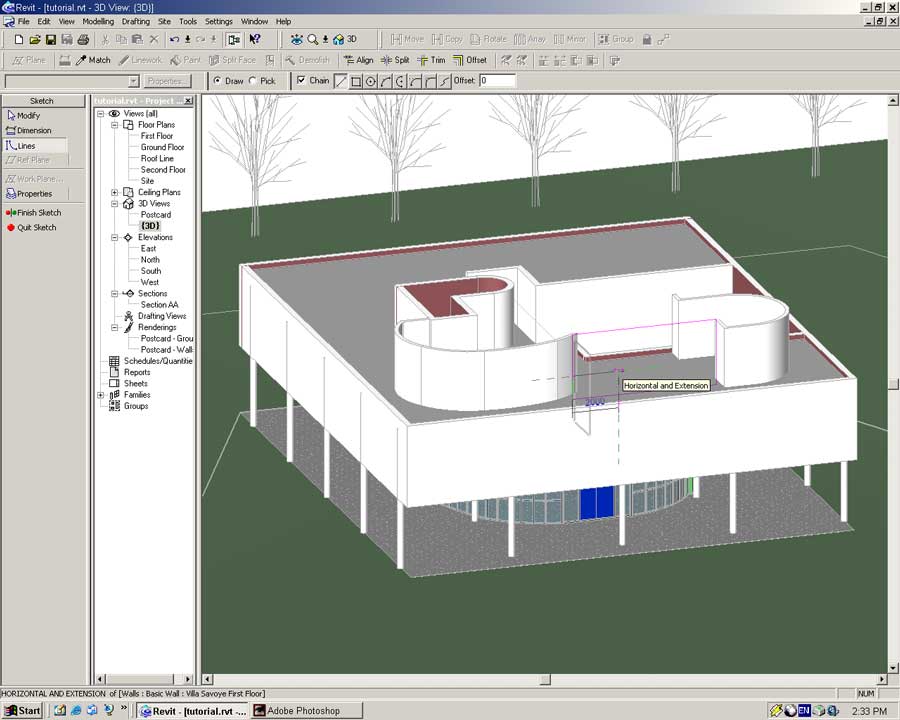The image size is (900, 720).
Task: Select the Ground Floor plan
Action: (162, 148)
